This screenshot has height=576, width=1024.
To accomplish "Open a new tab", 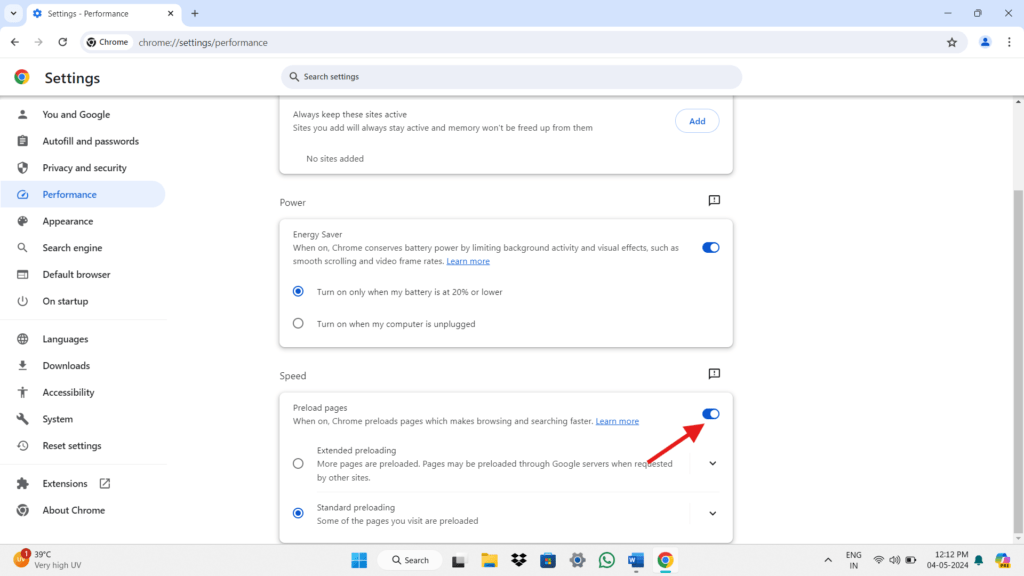I will click(195, 13).
